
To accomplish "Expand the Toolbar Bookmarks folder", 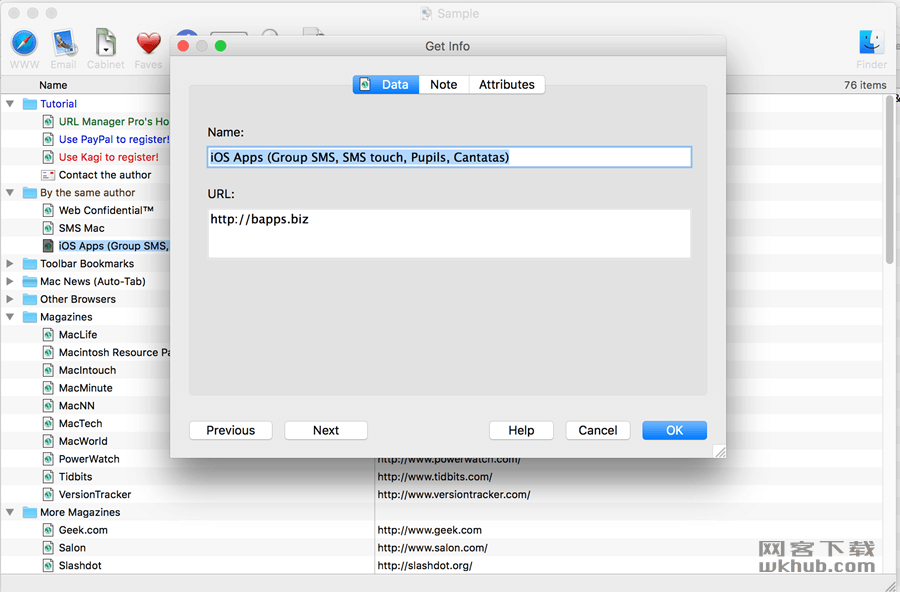I will tap(10, 264).
